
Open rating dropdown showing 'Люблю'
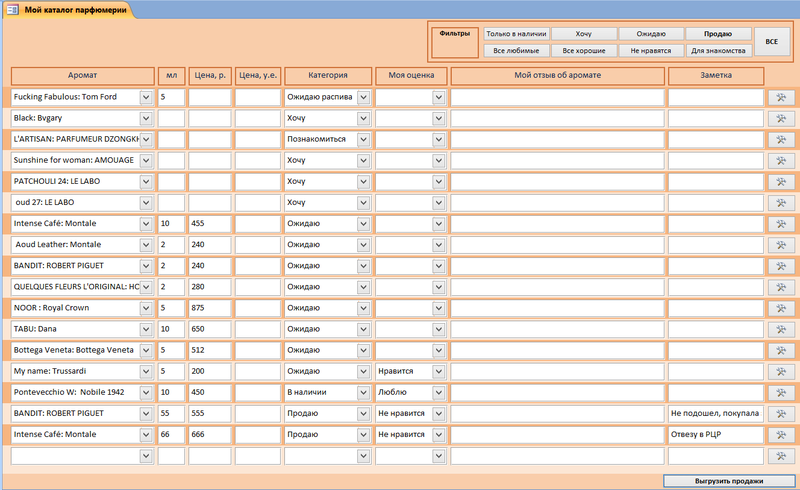click(439, 393)
